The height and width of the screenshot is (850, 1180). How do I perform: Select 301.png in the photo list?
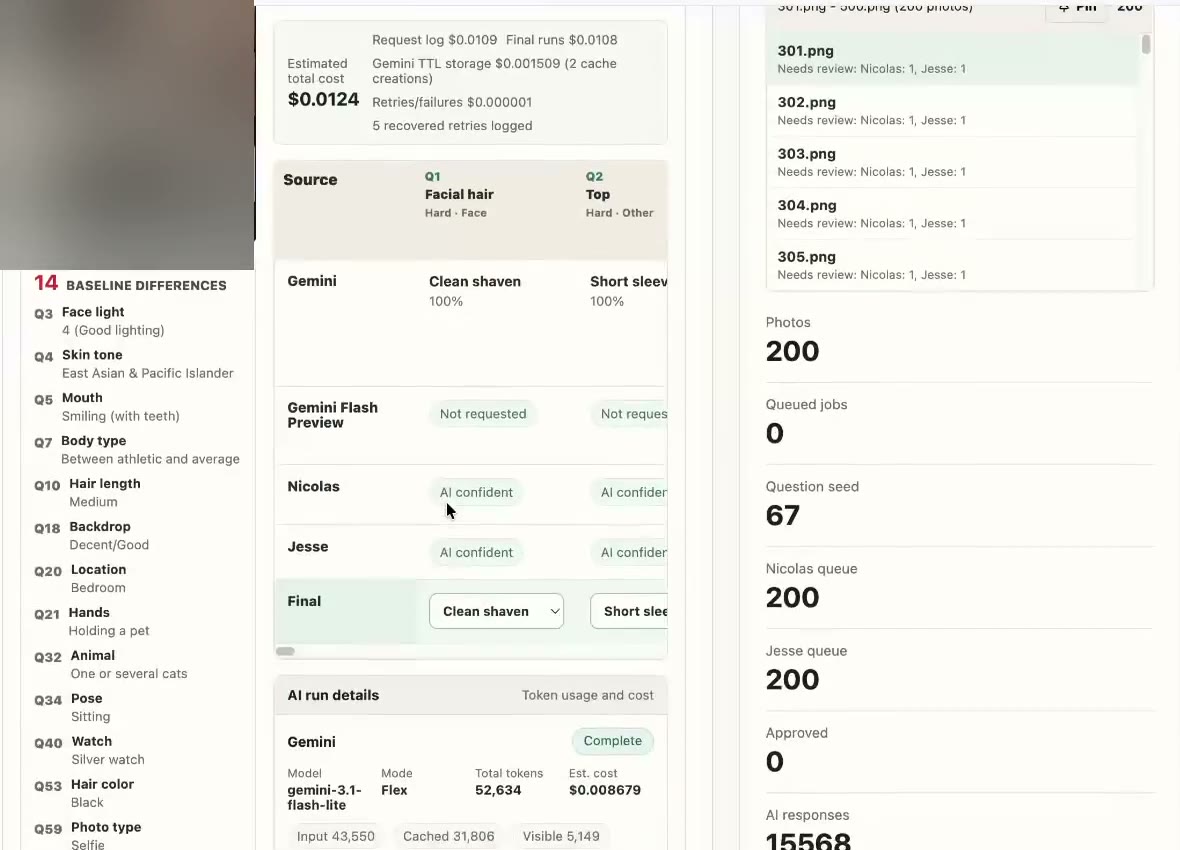pos(952,59)
